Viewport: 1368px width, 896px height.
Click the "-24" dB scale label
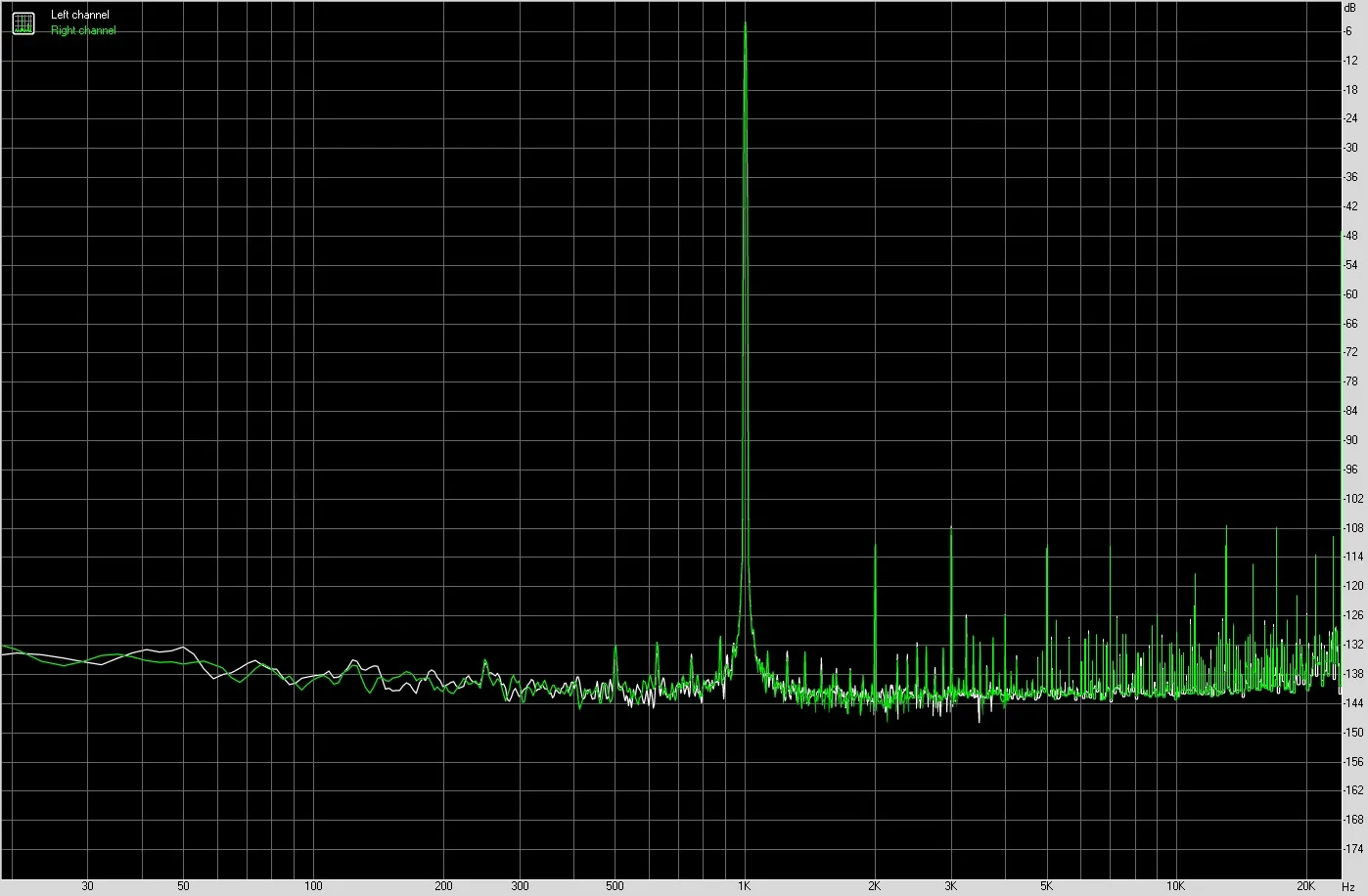pyautogui.click(x=1350, y=119)
